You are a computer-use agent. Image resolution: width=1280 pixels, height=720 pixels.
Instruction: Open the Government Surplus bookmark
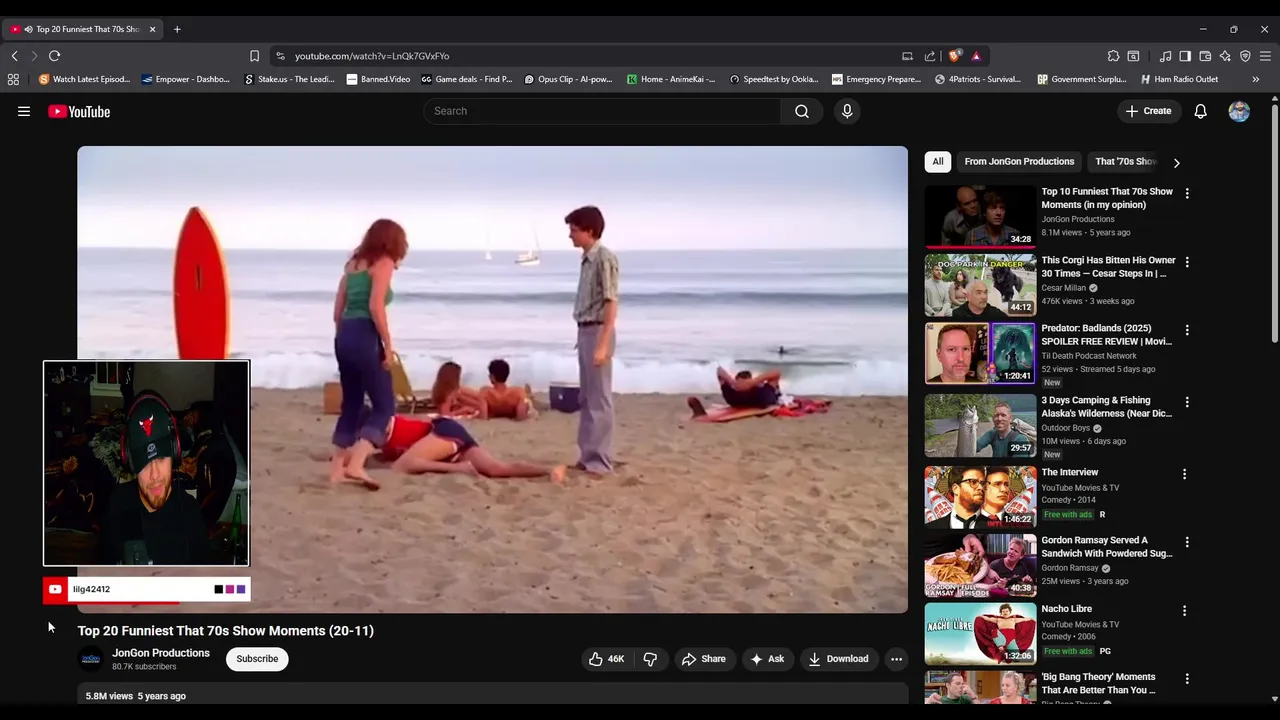click(x=1083, y=79)
